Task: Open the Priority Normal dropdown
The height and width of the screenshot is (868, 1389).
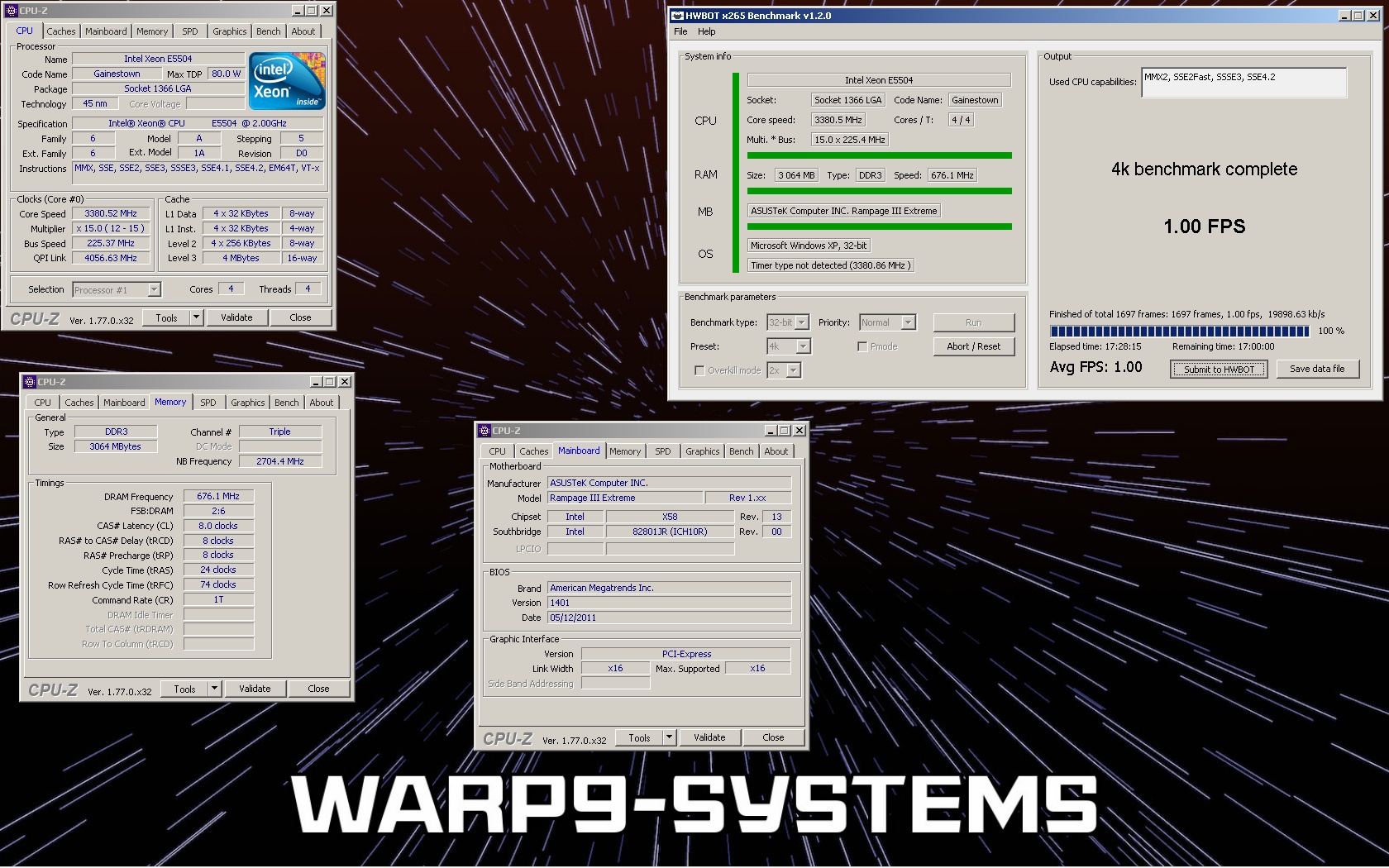Action: (x=909, y=322)
